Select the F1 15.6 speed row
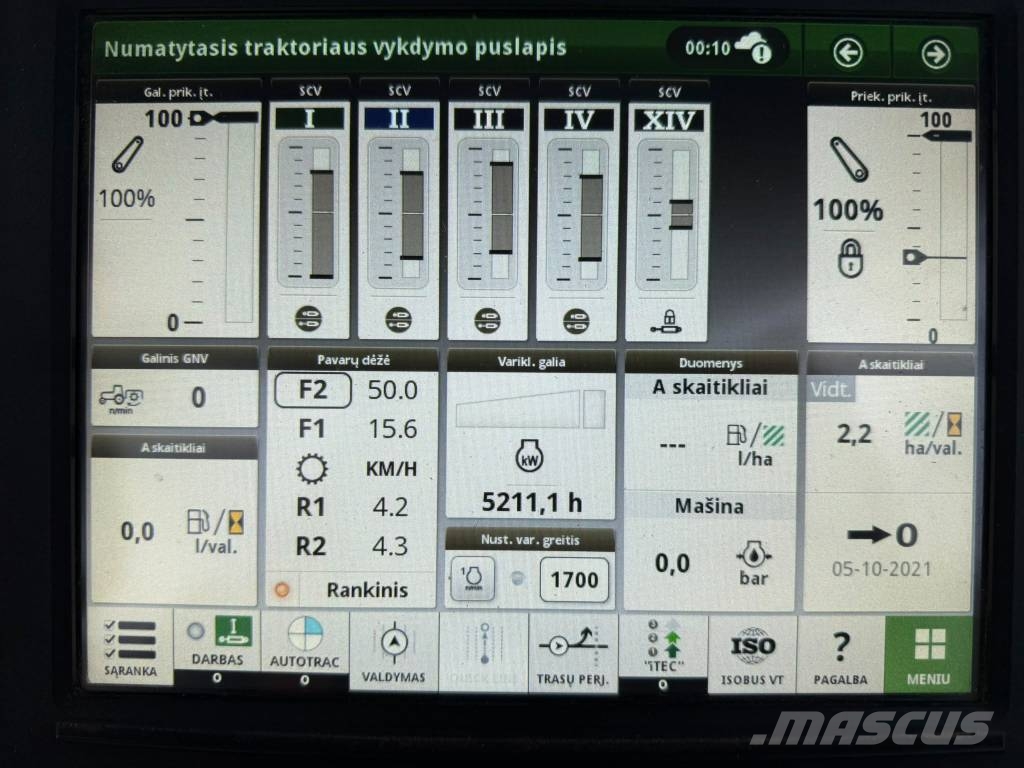The image size is (1024, 768). tap(356, 429)
